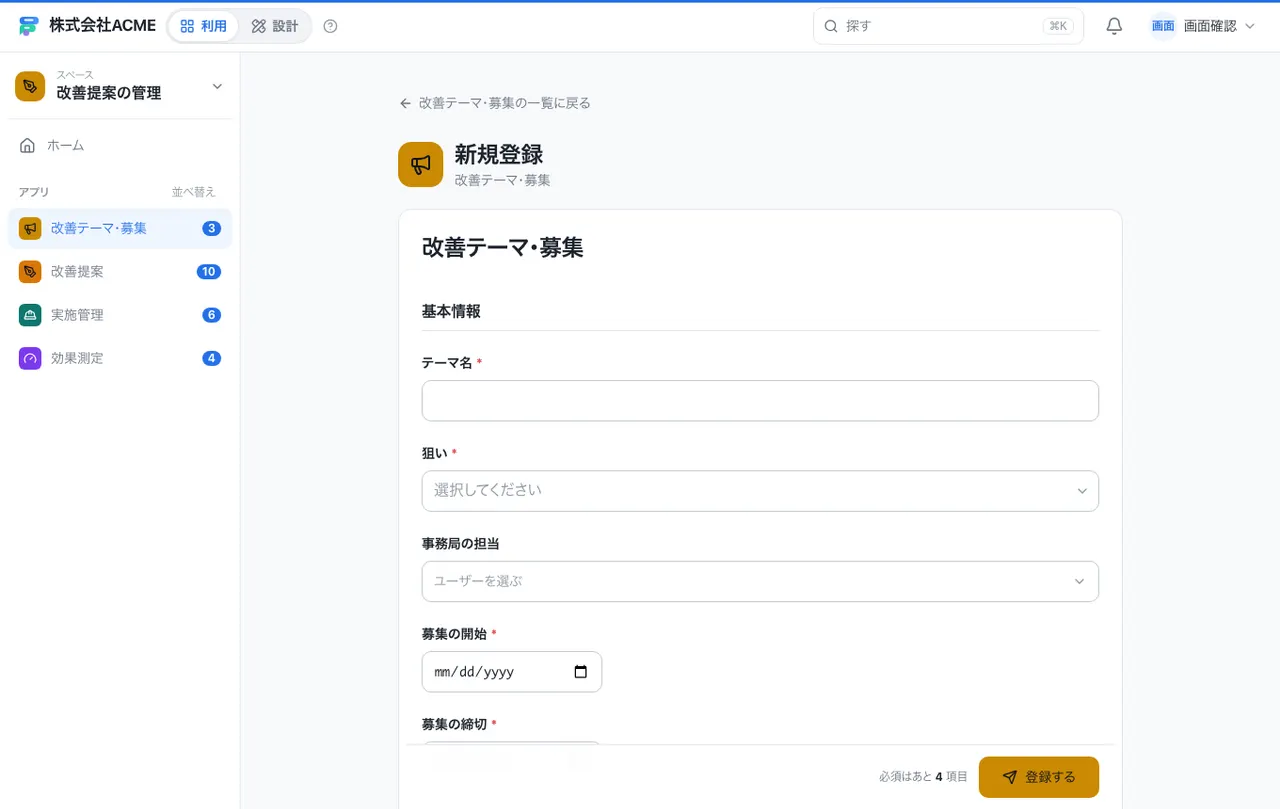Open the 事務局の担当 user selector
This screenshot has width=1280, height=809.
pos(760,581)
